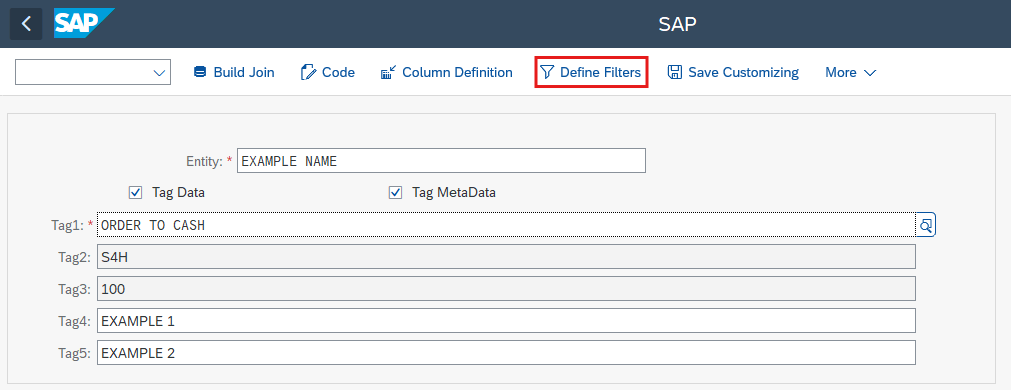Click the Define Filters funnel icon

coord(547,72)
